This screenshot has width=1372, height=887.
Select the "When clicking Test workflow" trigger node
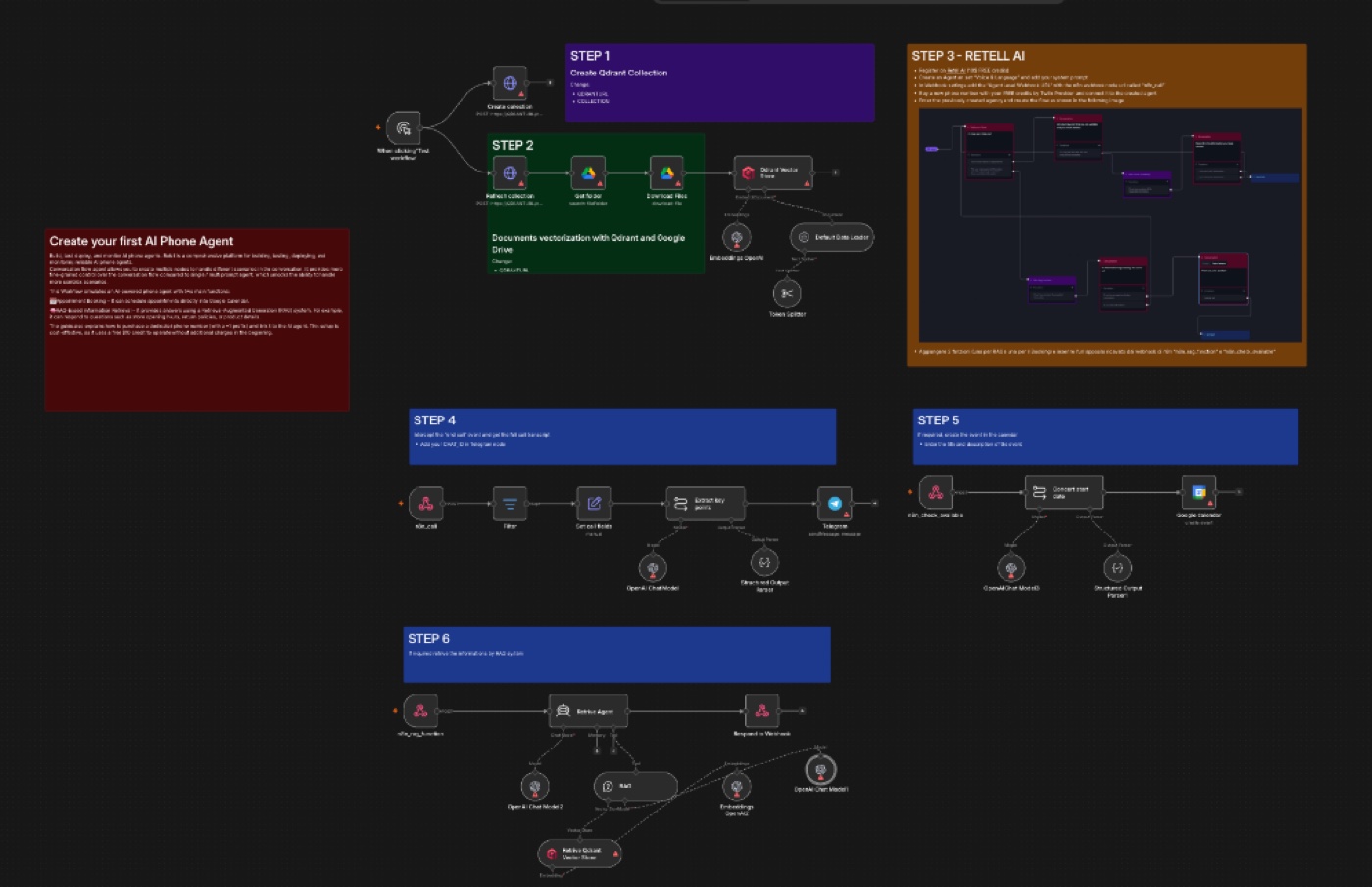404,128
